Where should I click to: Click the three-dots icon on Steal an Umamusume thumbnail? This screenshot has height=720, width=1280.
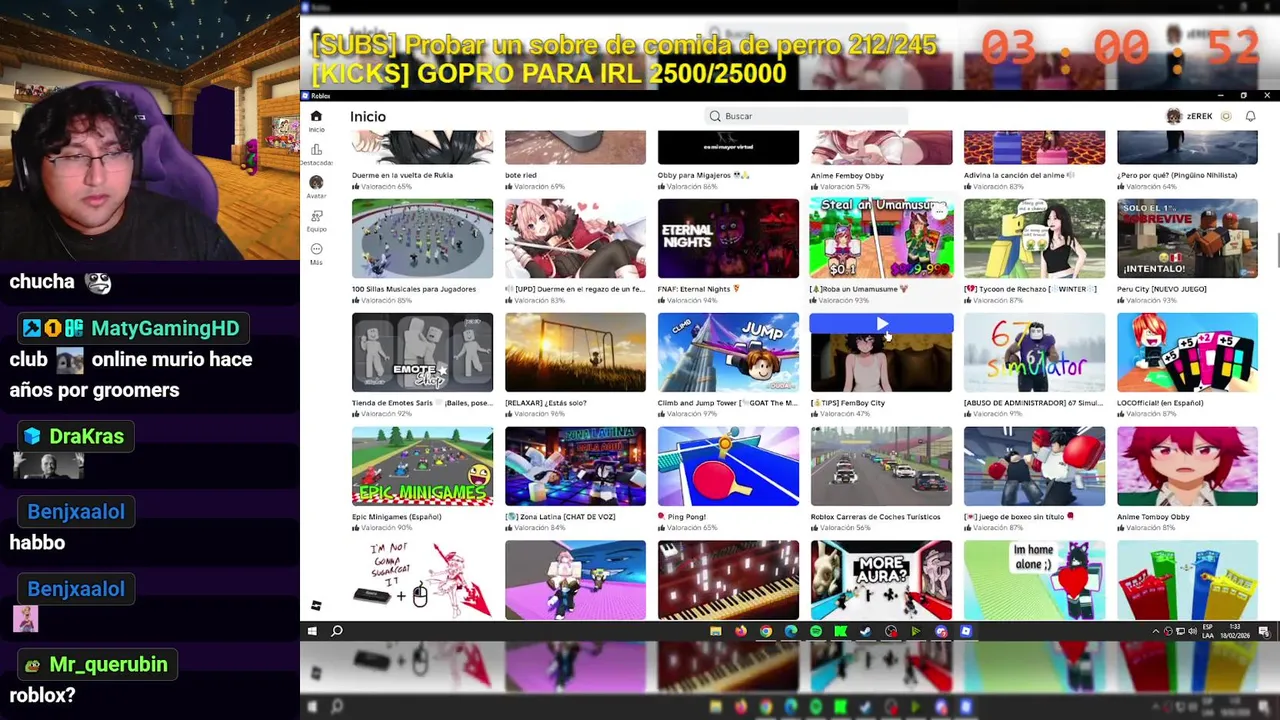[x=939, y=212]
